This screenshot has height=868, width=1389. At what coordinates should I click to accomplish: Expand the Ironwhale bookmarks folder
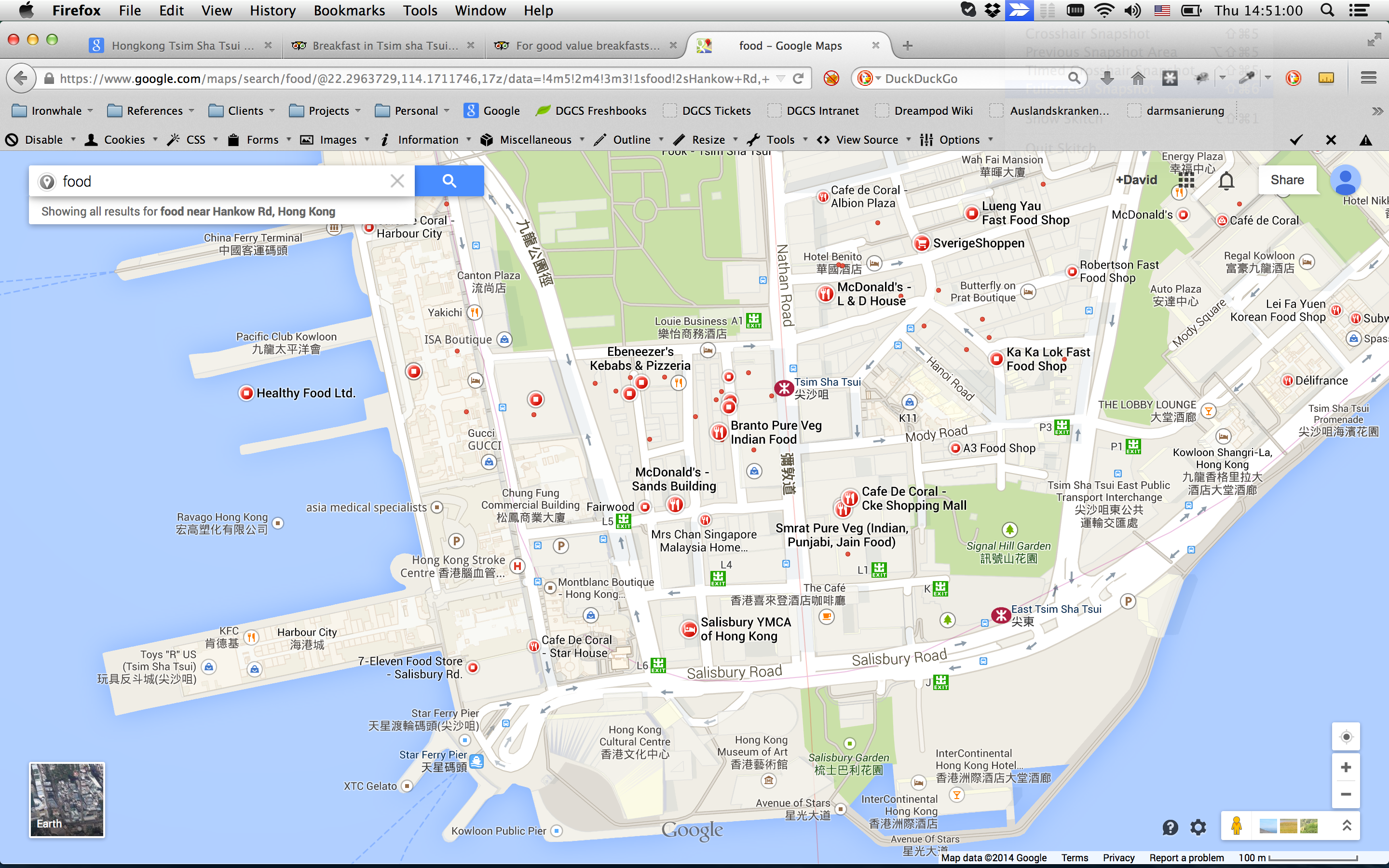coord(52,111)
